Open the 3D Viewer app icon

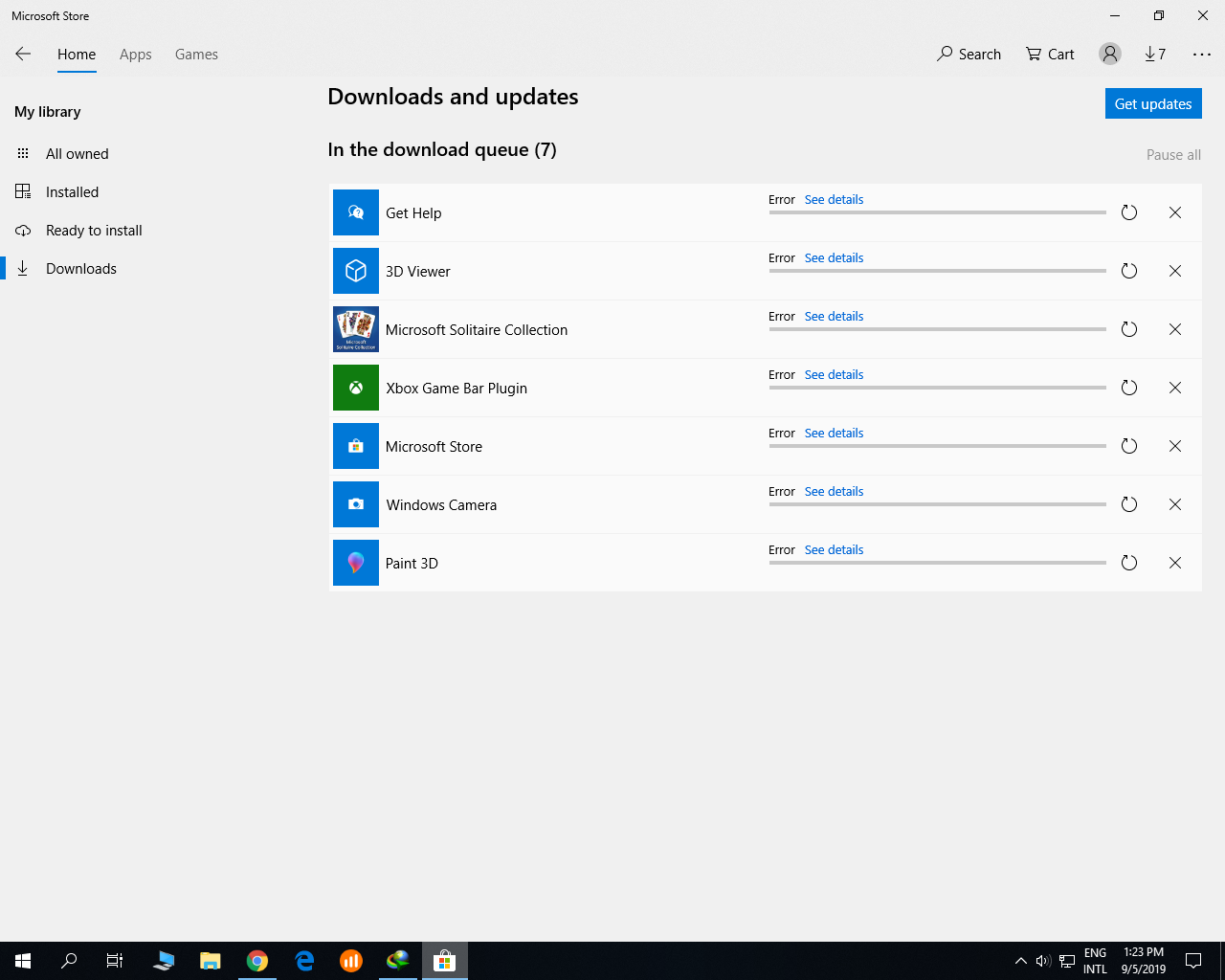pos(356,271)
